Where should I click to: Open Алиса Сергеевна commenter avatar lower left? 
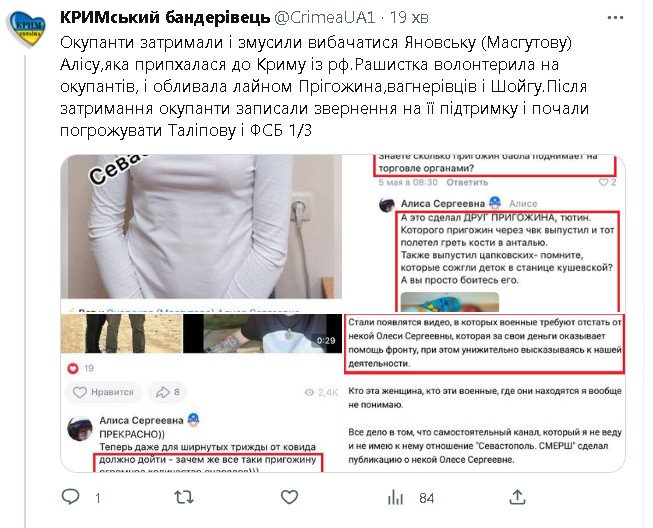(80, 428)
